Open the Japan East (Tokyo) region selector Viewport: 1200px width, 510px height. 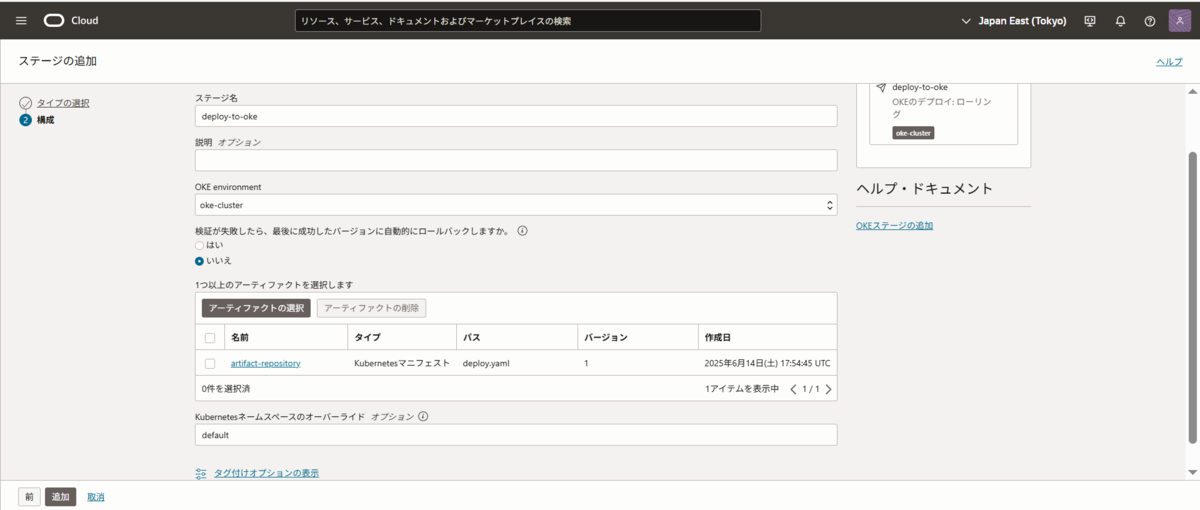coord(1013,21)
